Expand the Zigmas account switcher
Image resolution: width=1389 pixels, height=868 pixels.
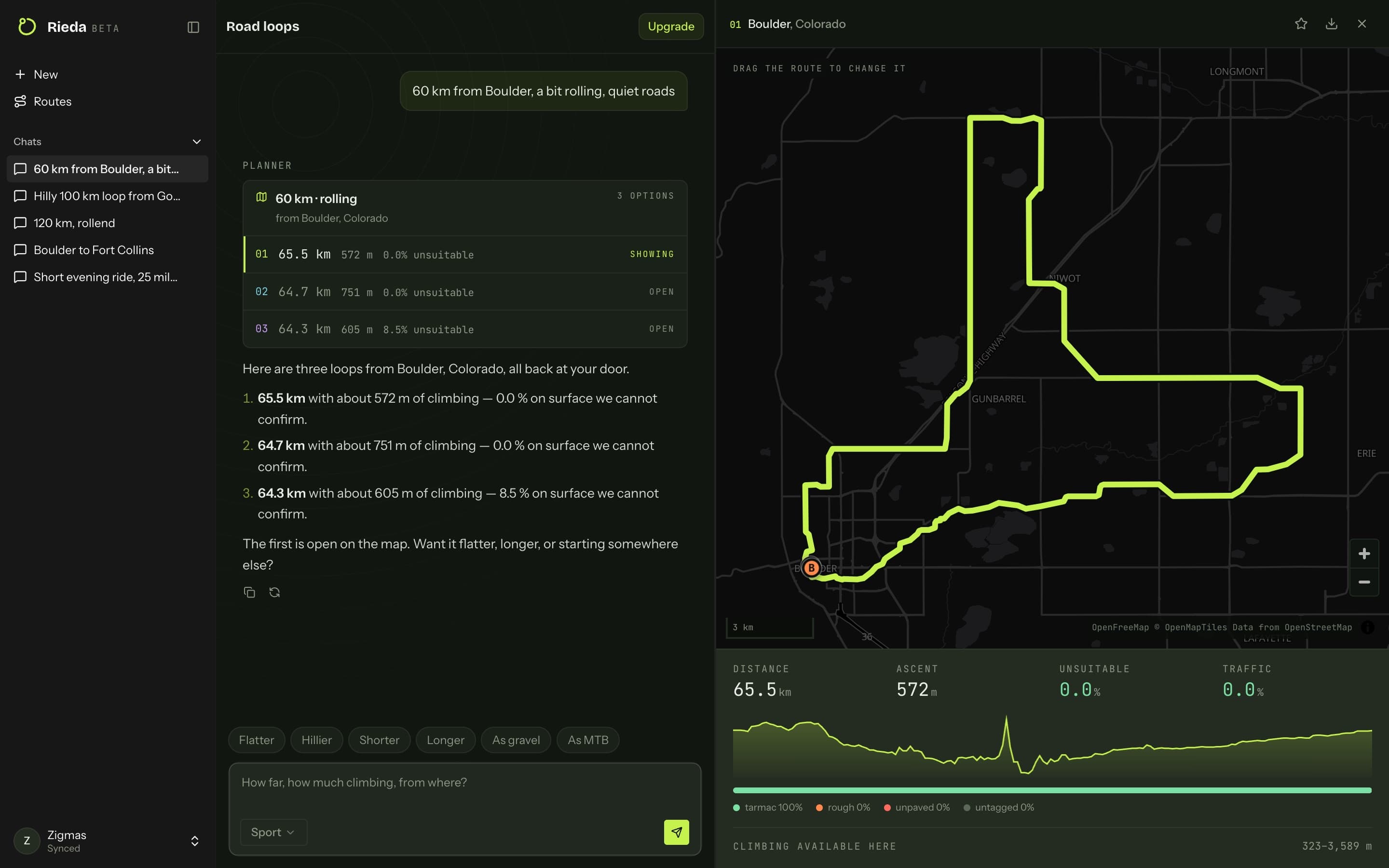coord(194,841)
